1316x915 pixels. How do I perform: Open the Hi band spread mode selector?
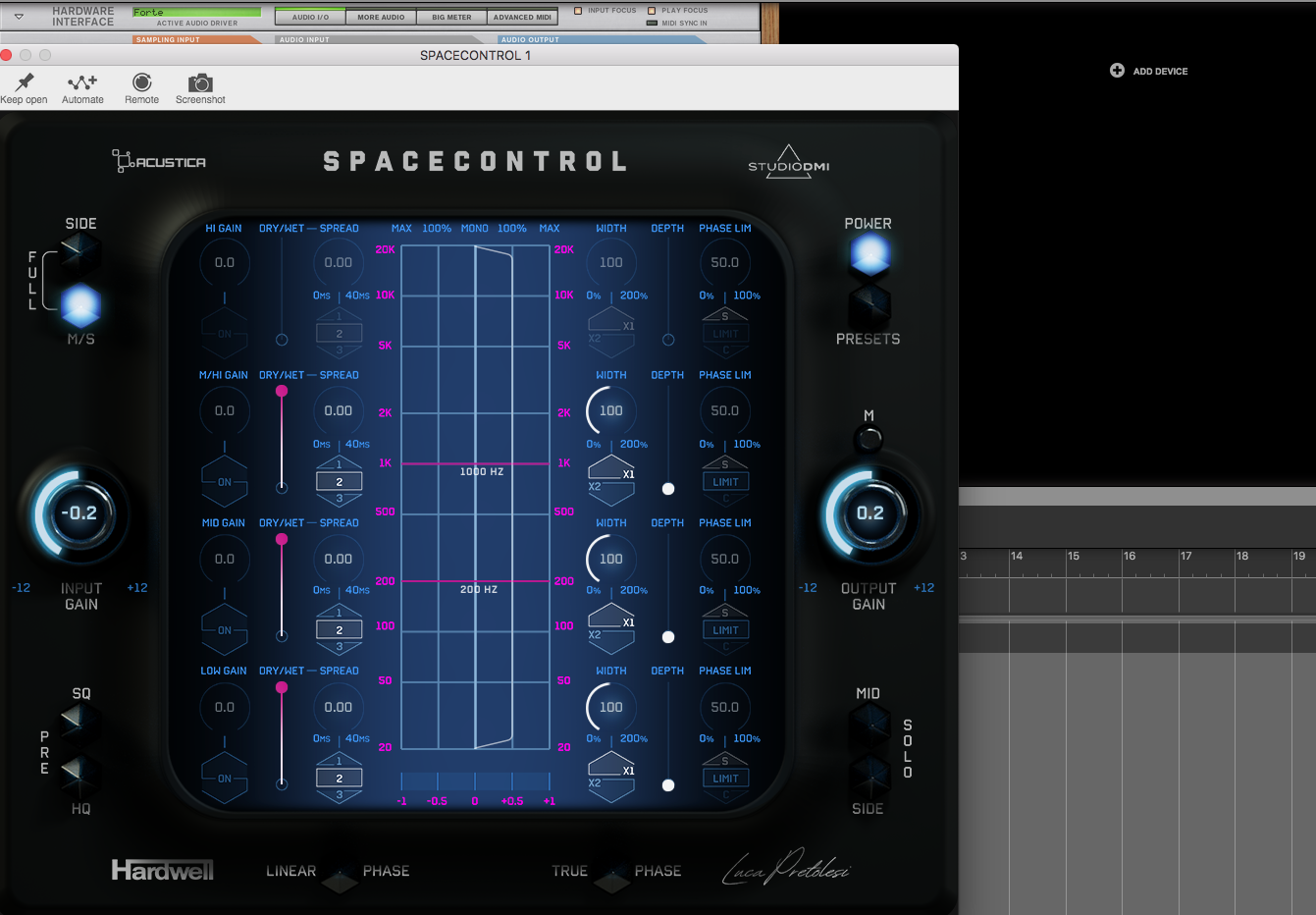point(340,334)
